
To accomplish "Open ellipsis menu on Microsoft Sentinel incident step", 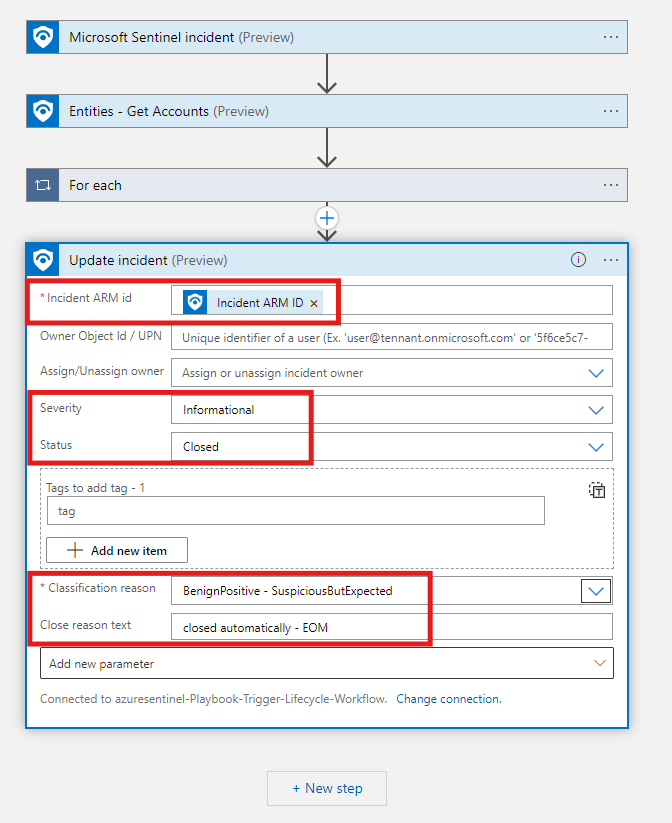I will click(611, 37).
